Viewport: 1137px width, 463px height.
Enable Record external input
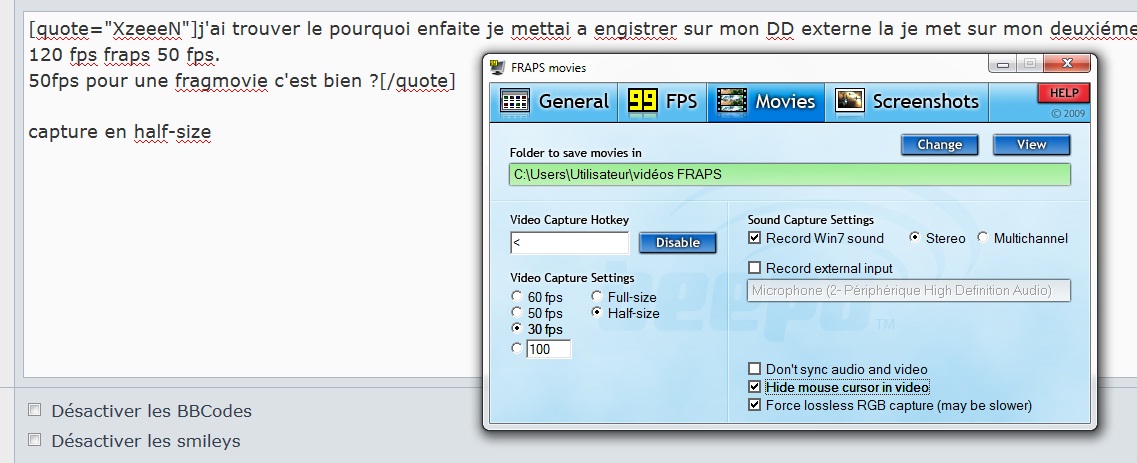click(755, 268)
